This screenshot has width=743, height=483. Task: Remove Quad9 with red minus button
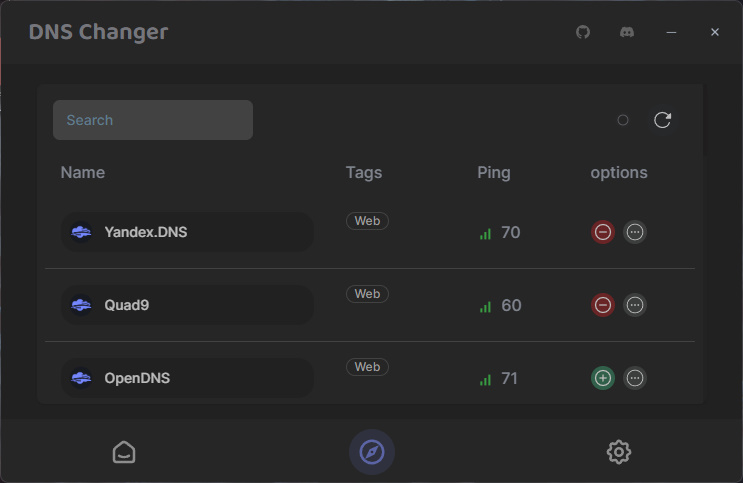coord(603,305)
